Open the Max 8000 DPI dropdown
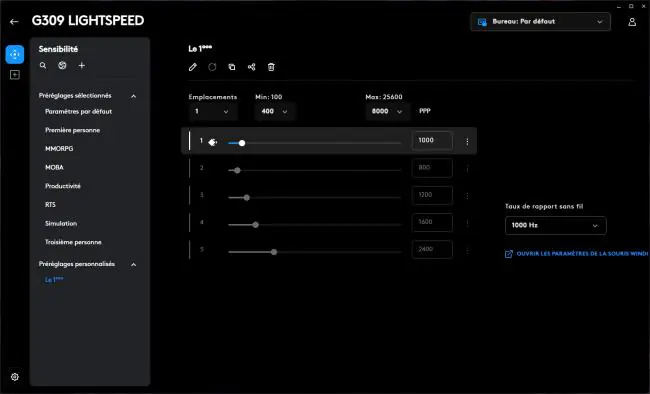Image resolution: width=650 pixels, height=394 pixels. coord(387,111)
